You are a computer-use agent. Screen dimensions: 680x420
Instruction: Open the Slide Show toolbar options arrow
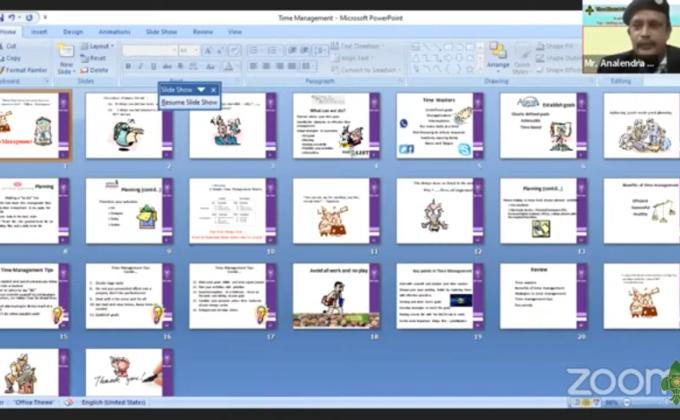click(x=201, y=89)
